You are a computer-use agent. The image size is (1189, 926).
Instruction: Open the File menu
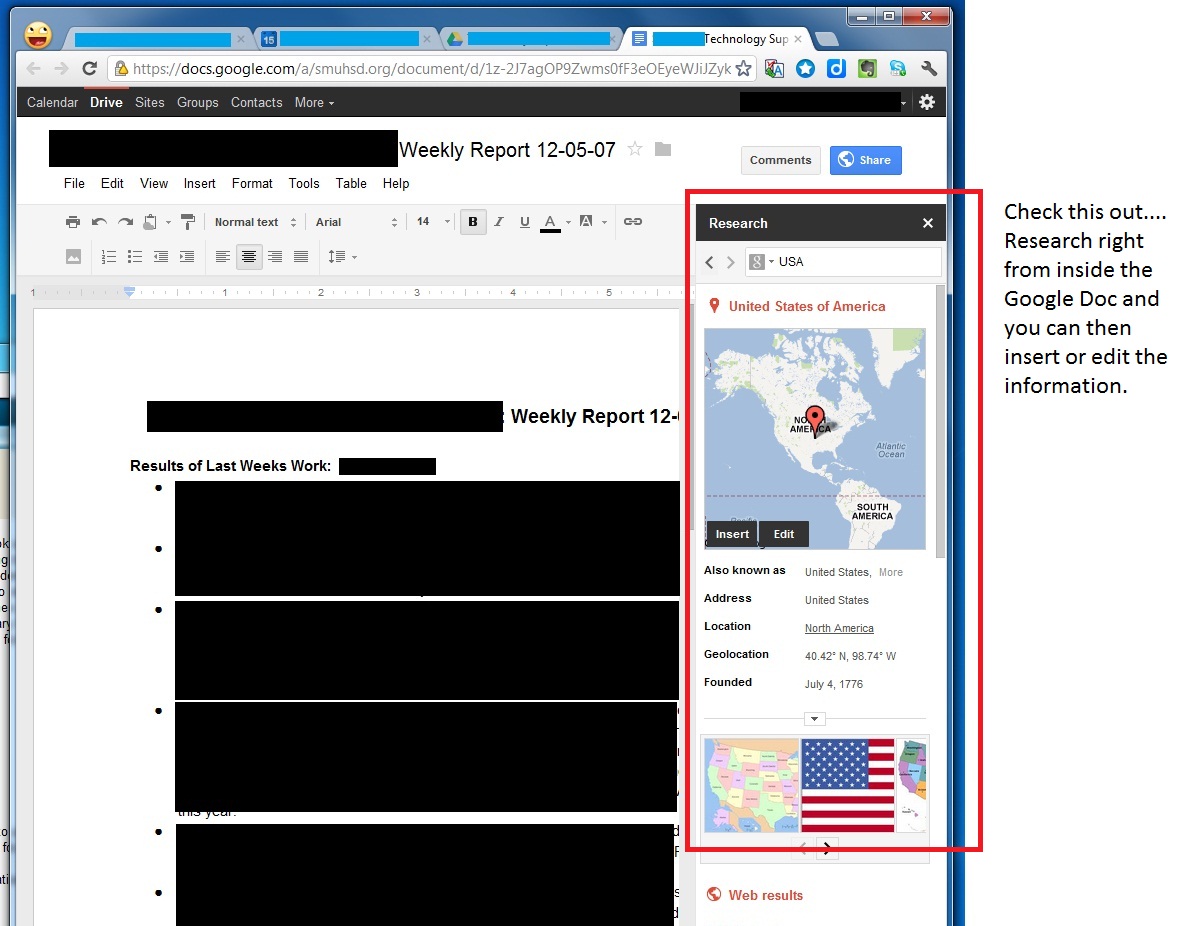point(74,184)
